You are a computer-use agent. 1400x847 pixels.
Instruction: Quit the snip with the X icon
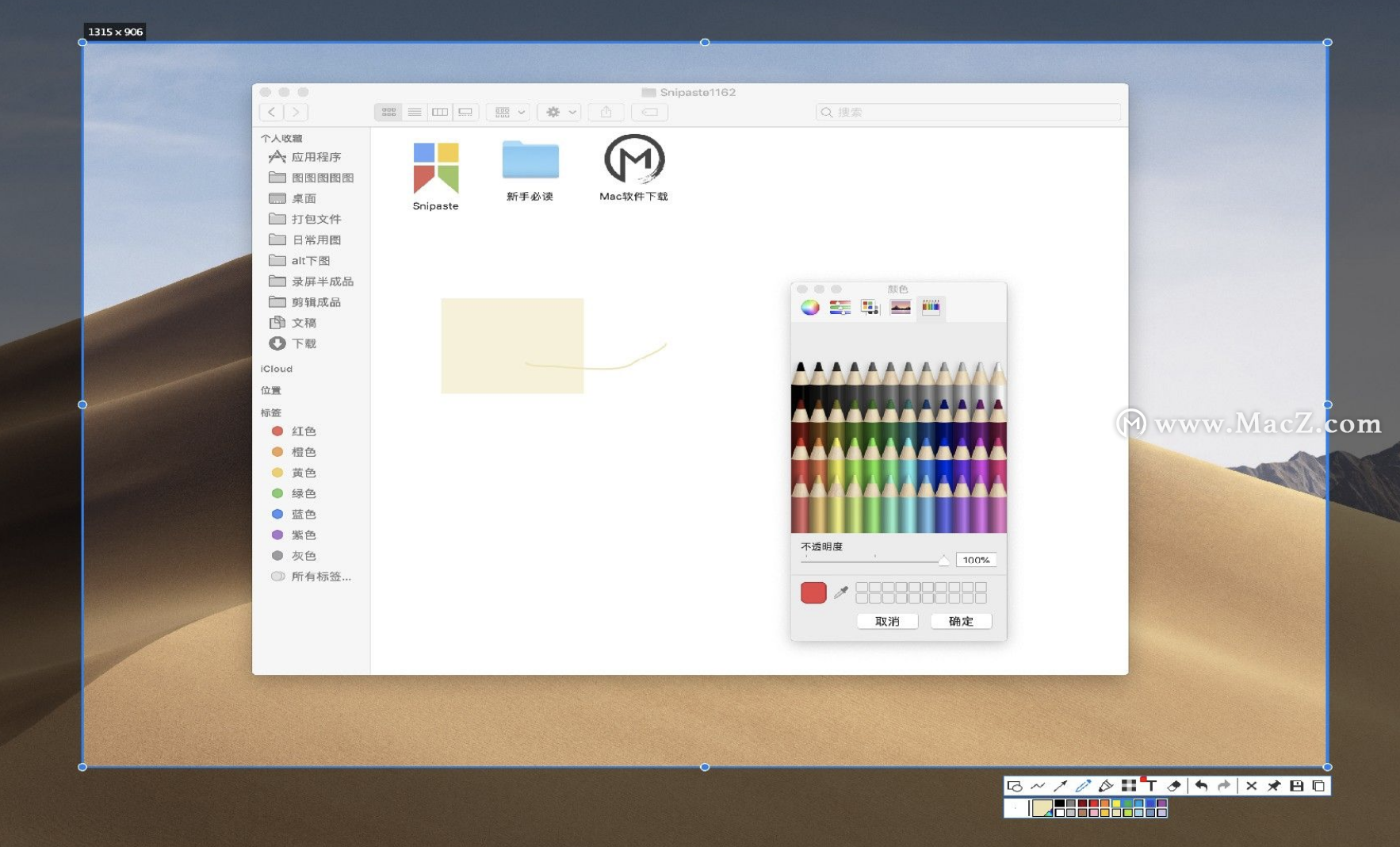pyautogui.click(x=1251, y=786)
